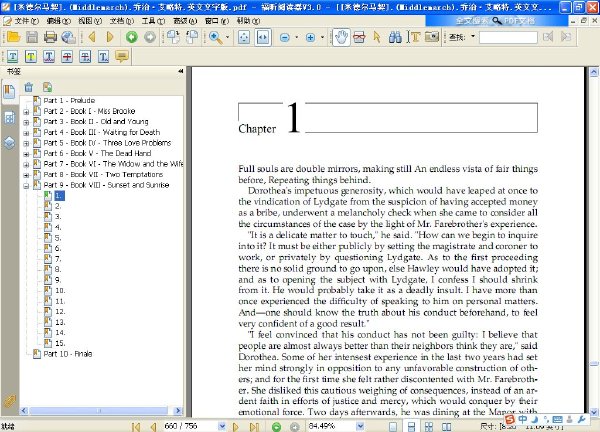
Task: Toggle Fit Width view button
Action: pos(263,37)
